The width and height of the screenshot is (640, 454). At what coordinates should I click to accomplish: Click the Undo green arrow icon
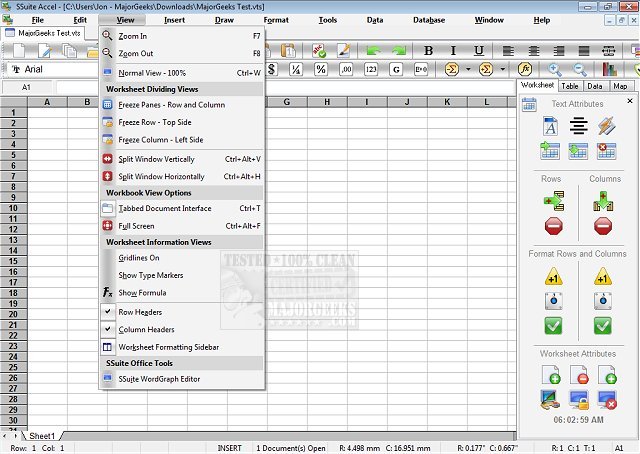(373, 51)
